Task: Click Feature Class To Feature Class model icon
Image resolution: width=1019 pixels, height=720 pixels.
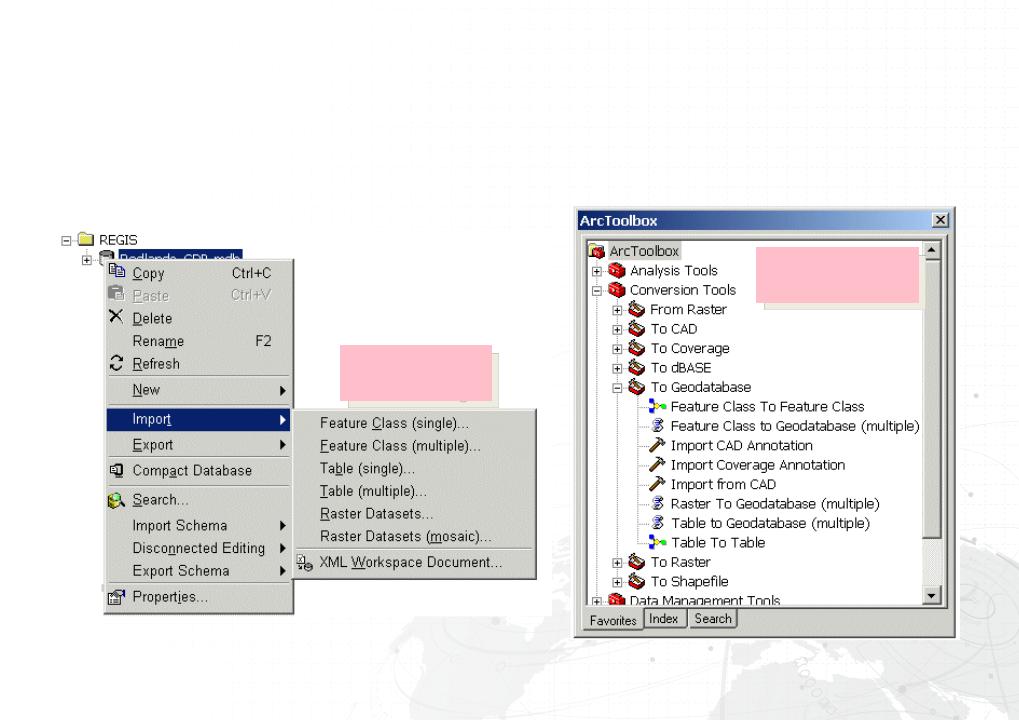Action: pos(658,407)
